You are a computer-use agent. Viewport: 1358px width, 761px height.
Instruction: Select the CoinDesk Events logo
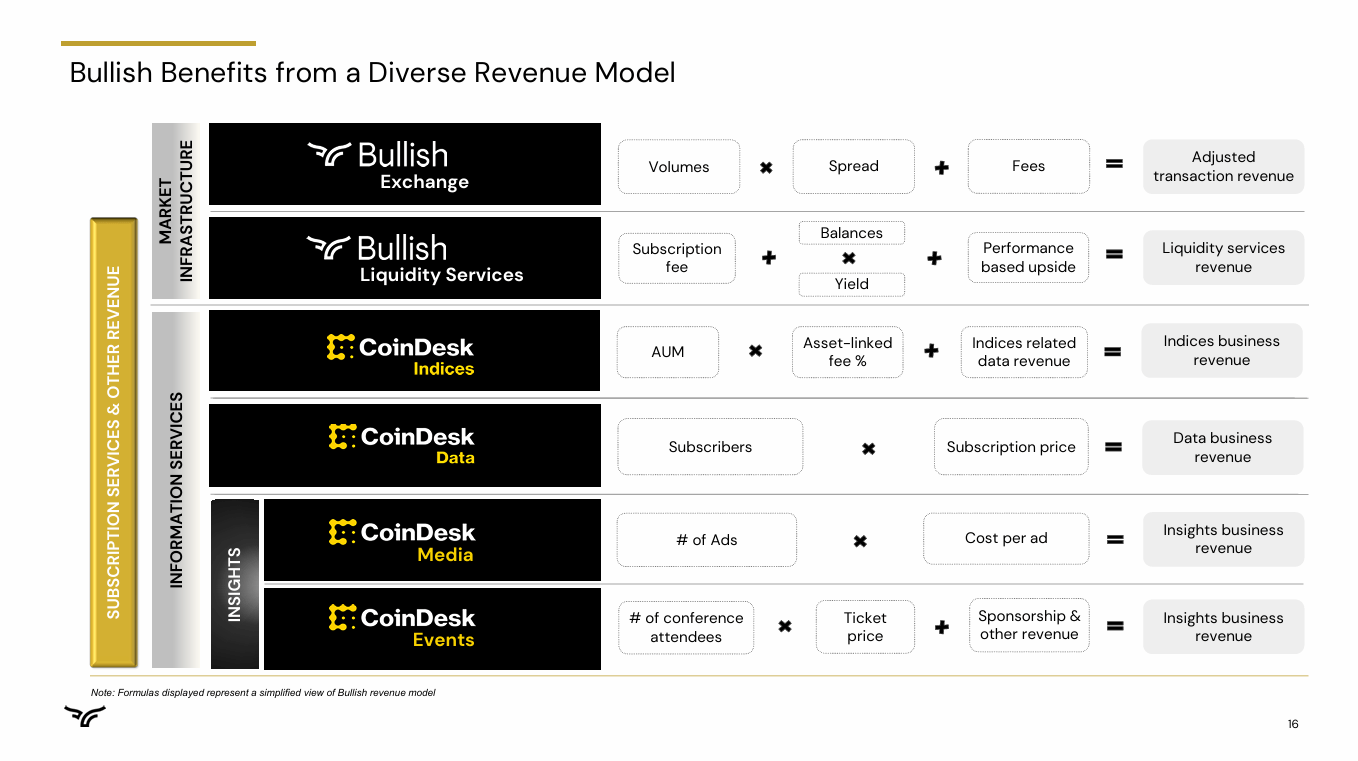431,628
